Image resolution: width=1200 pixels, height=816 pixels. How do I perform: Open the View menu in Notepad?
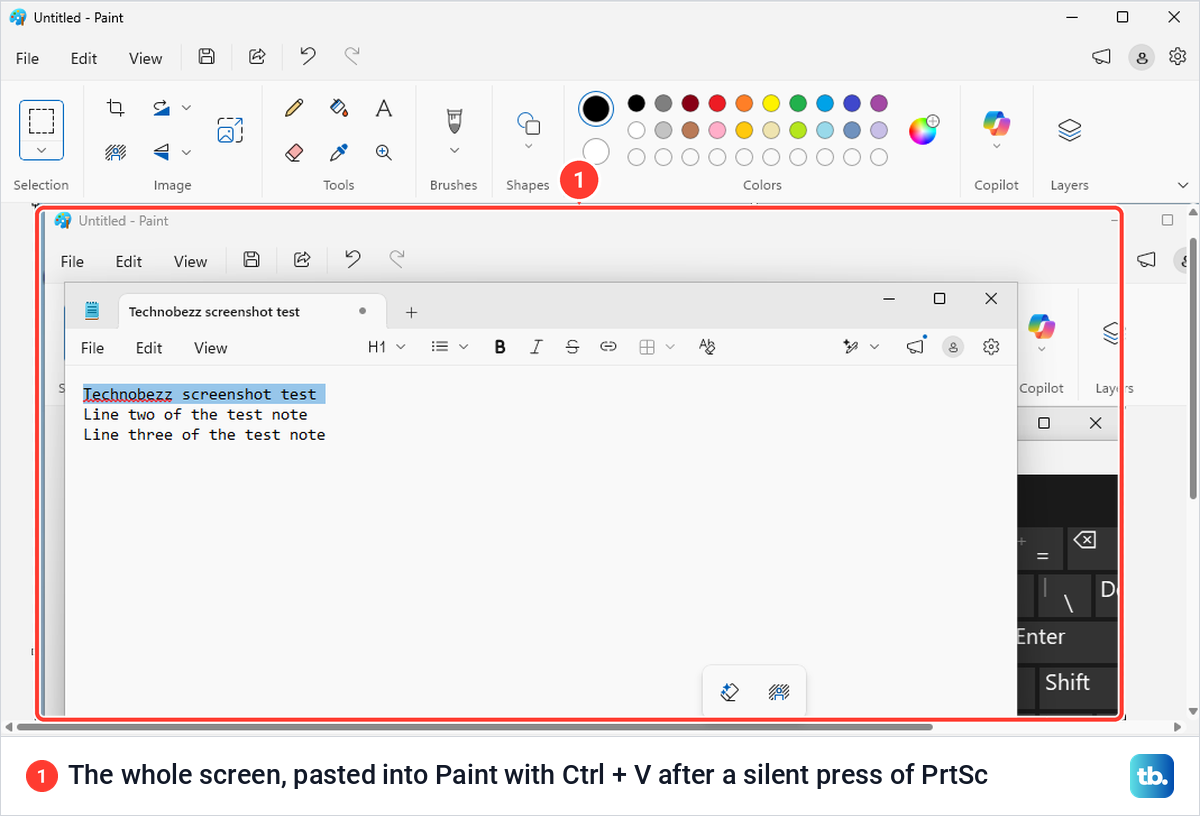pos(210,348)
